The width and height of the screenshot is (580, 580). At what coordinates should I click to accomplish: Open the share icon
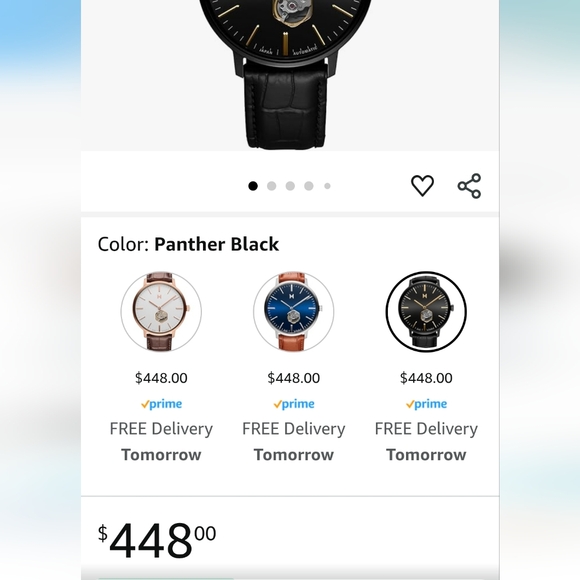pyautogui.click(x=469, y=186)
